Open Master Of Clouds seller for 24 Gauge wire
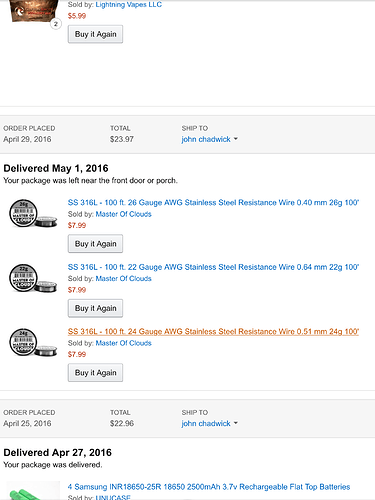The height and width of the screenshot is (500, 375). 123,343
